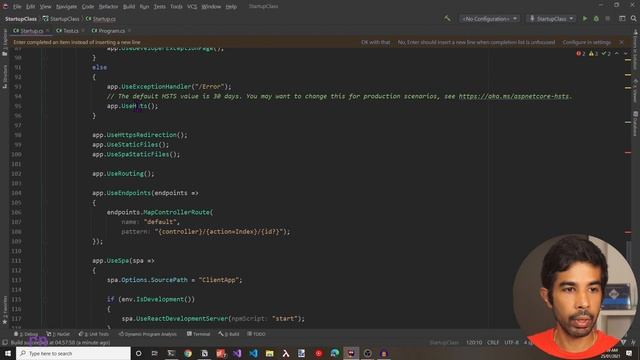Open the Structure side panel
Viewport: 640px width, 360px height.
[x=5, y=76]
